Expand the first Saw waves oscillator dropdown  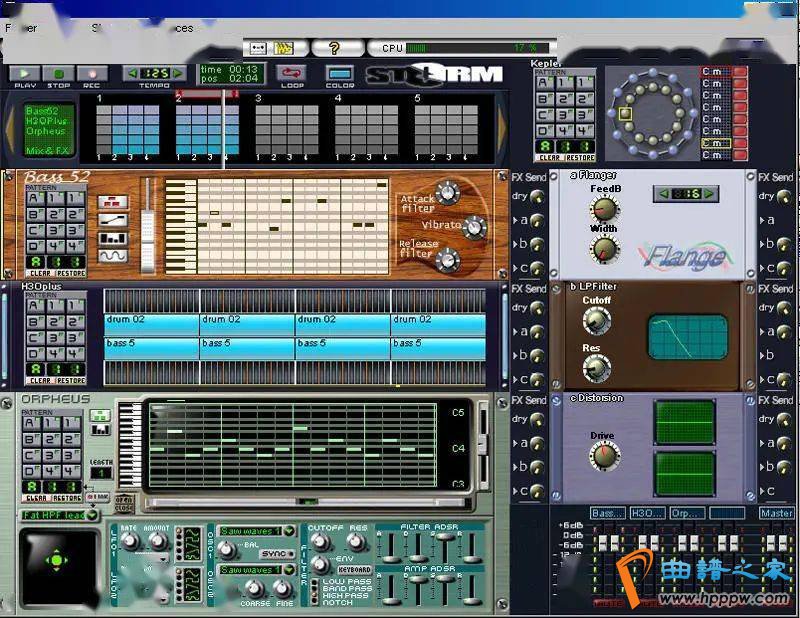(290, 531)
